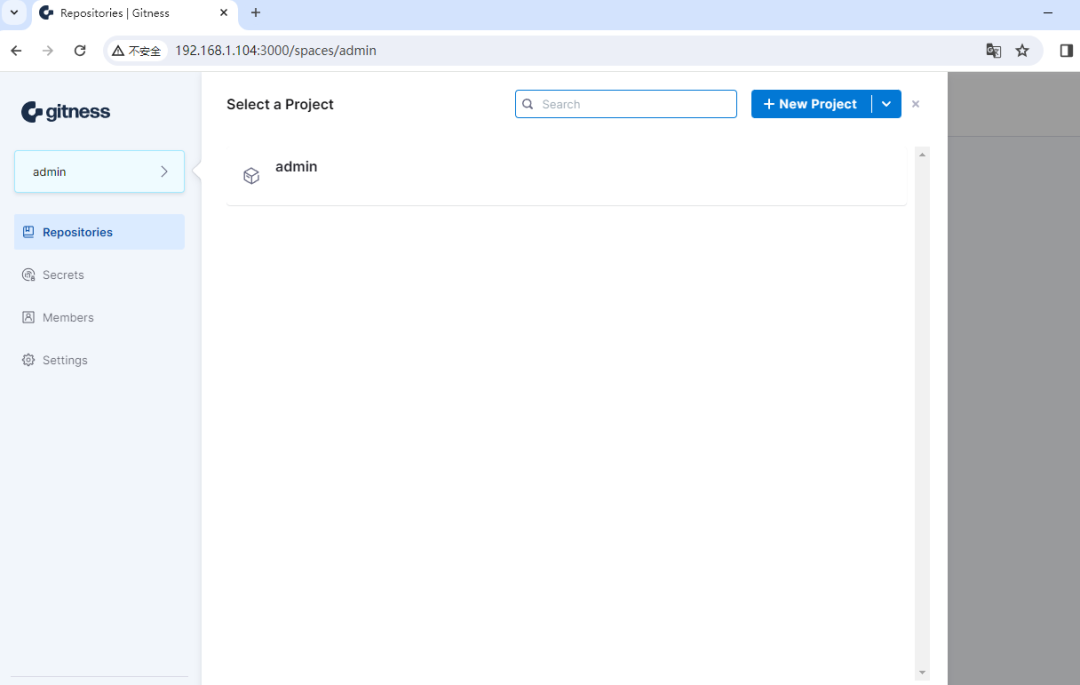The width and height of the screenshot is (1080, 685).
Task: Click the Gitness logo in sidebar
Action: point(65,112)
